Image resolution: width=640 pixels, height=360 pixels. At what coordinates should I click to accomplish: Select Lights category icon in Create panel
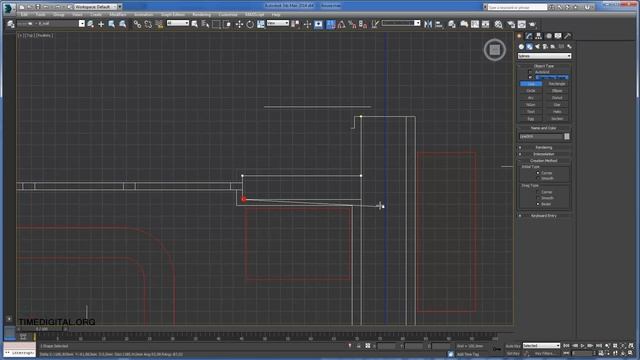click(x=537, y=47)
